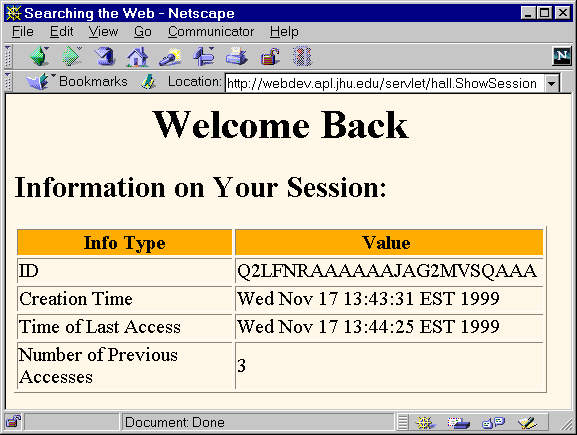Click the Information on Your Session heading
The height and width of the screenshot is (435, 577).
tap(200, 188)
